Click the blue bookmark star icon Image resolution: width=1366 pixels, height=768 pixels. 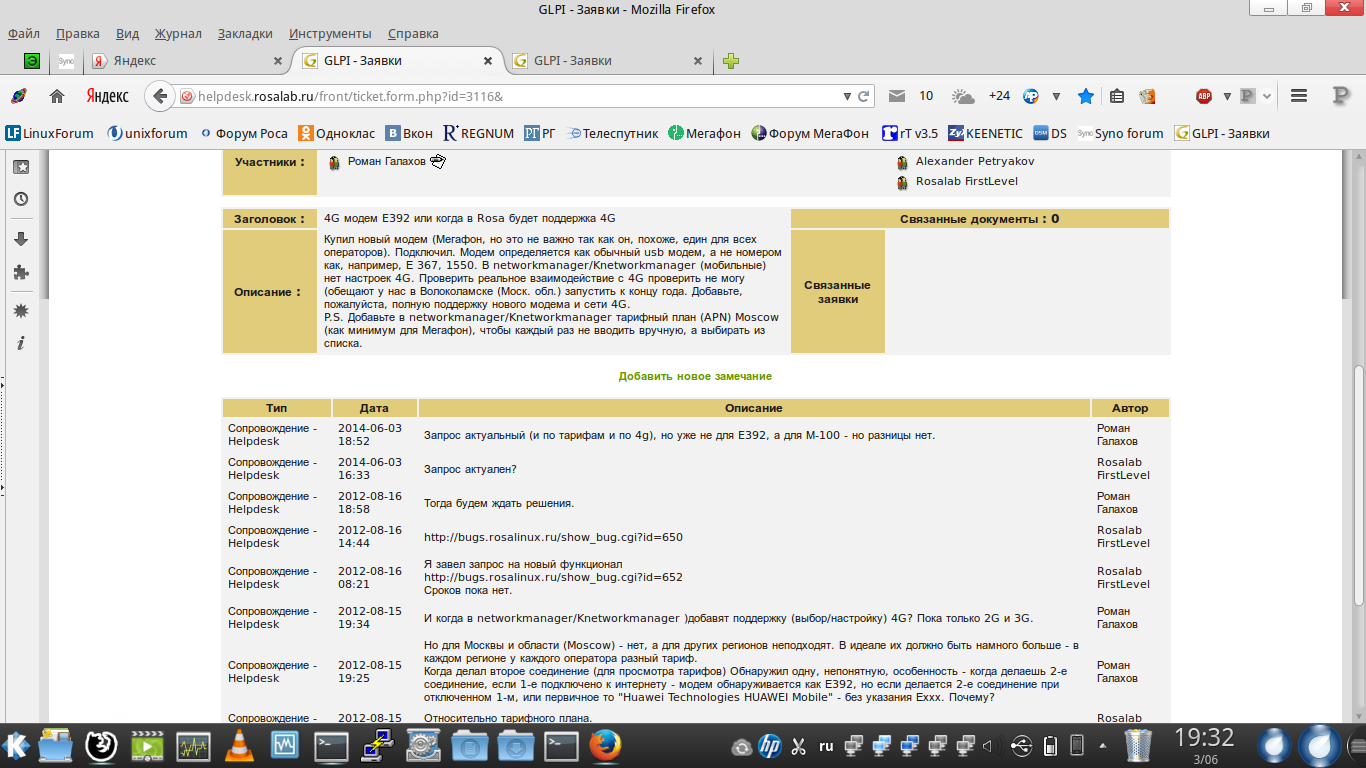click(1086, 96)
